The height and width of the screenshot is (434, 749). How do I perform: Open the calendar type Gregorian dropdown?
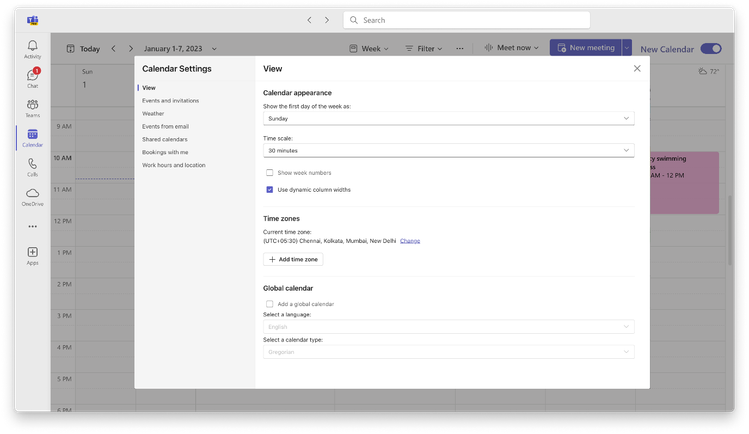[449, 352]
